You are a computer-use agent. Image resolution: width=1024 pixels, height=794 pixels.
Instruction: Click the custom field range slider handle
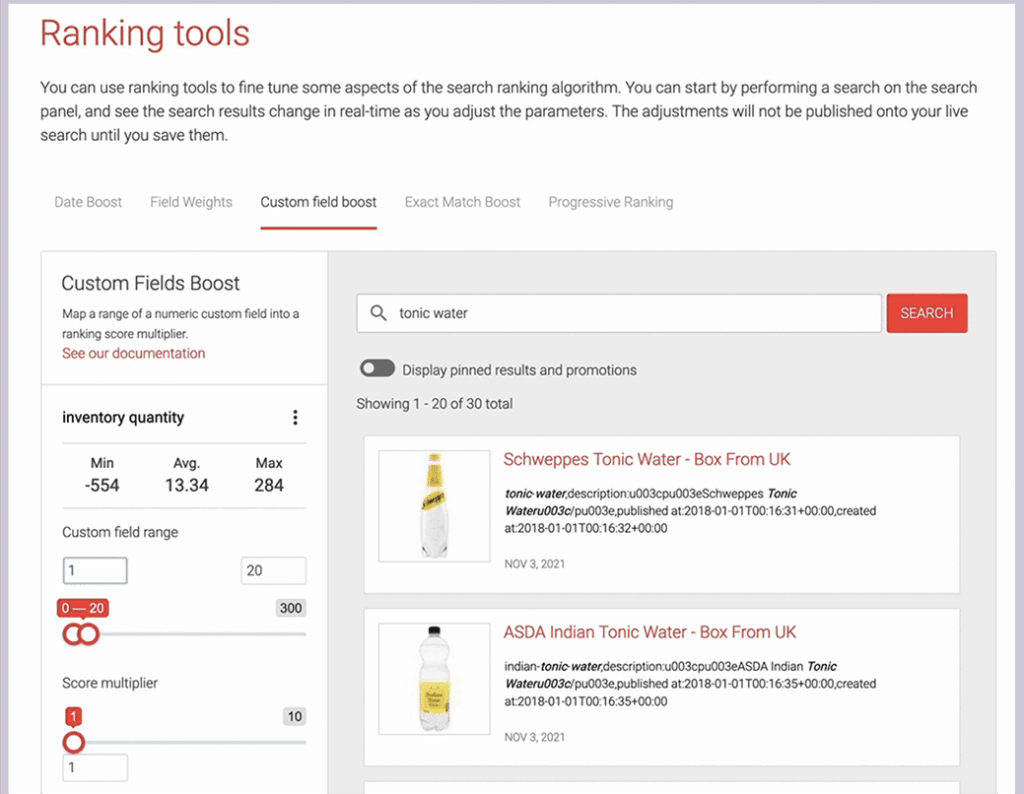tap(90, 634)
